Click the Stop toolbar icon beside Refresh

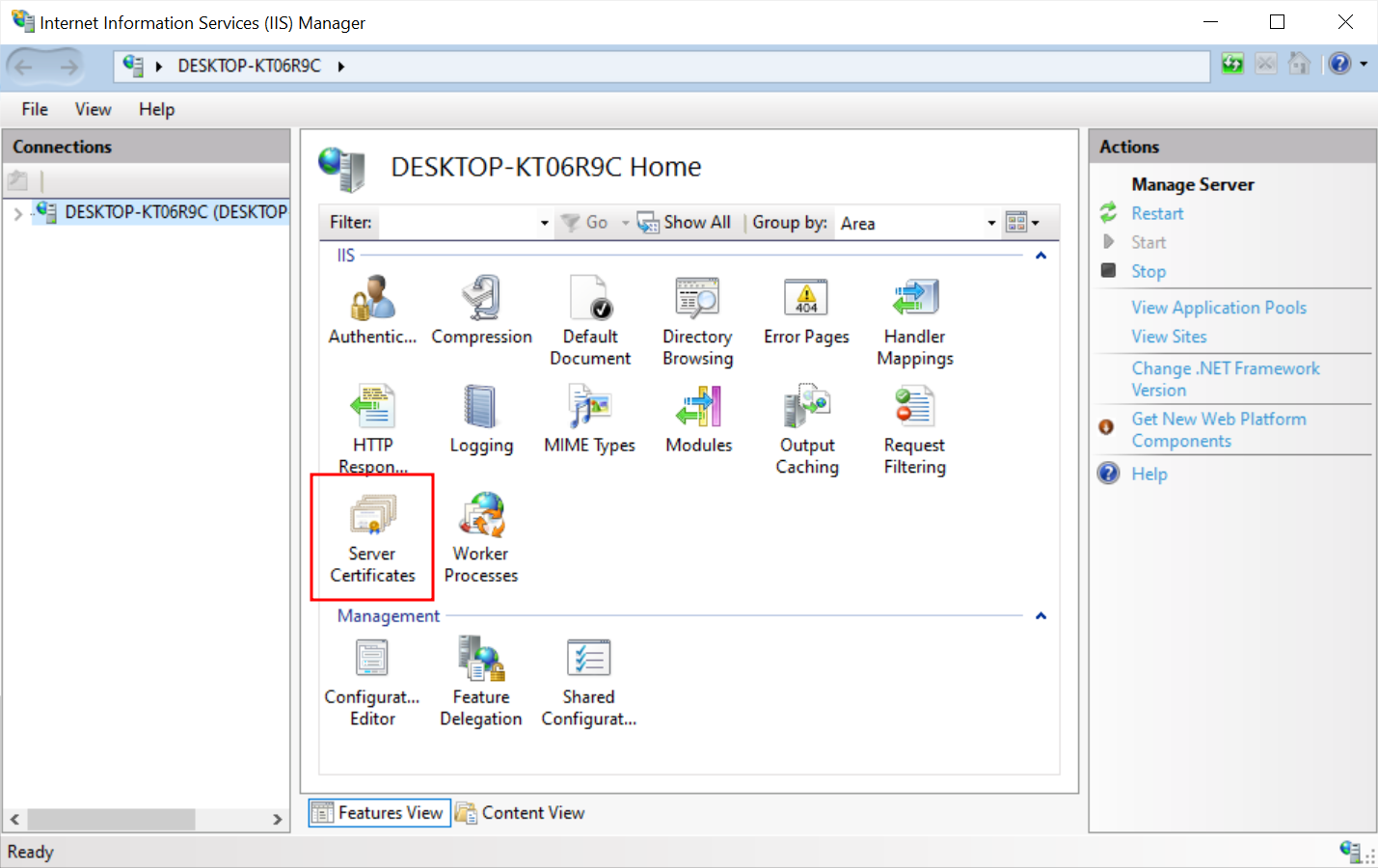click(x=1266, y=65)
